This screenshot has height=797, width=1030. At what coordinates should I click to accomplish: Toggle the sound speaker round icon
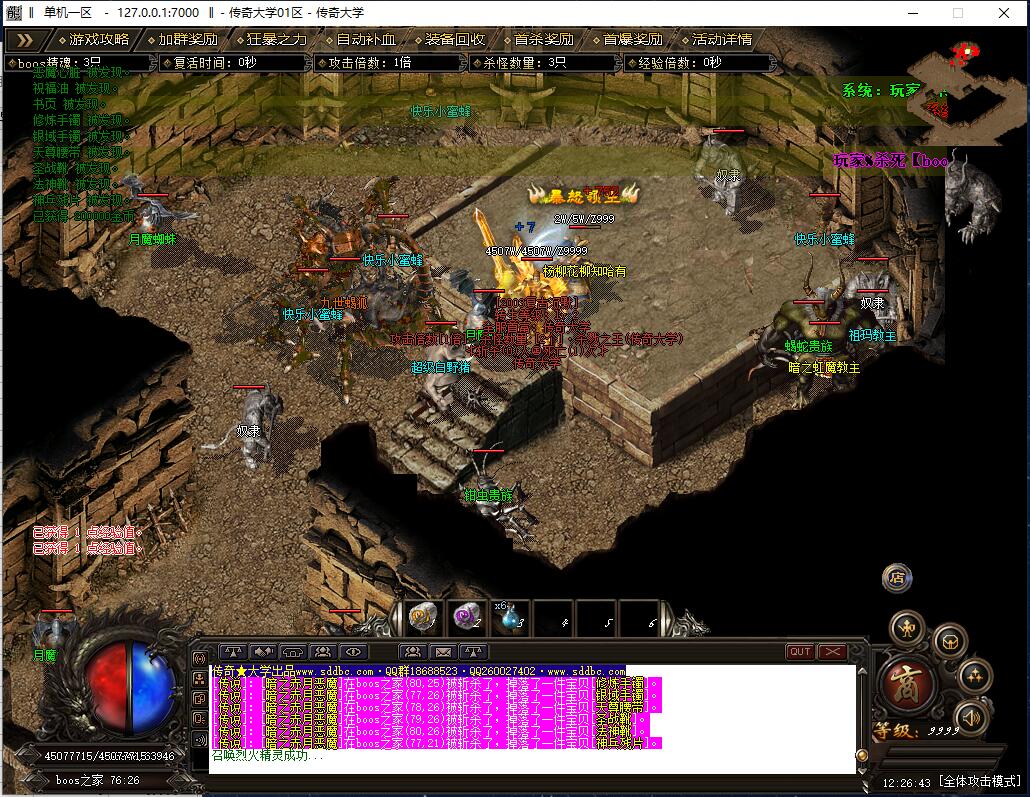[x=971, y=717]
